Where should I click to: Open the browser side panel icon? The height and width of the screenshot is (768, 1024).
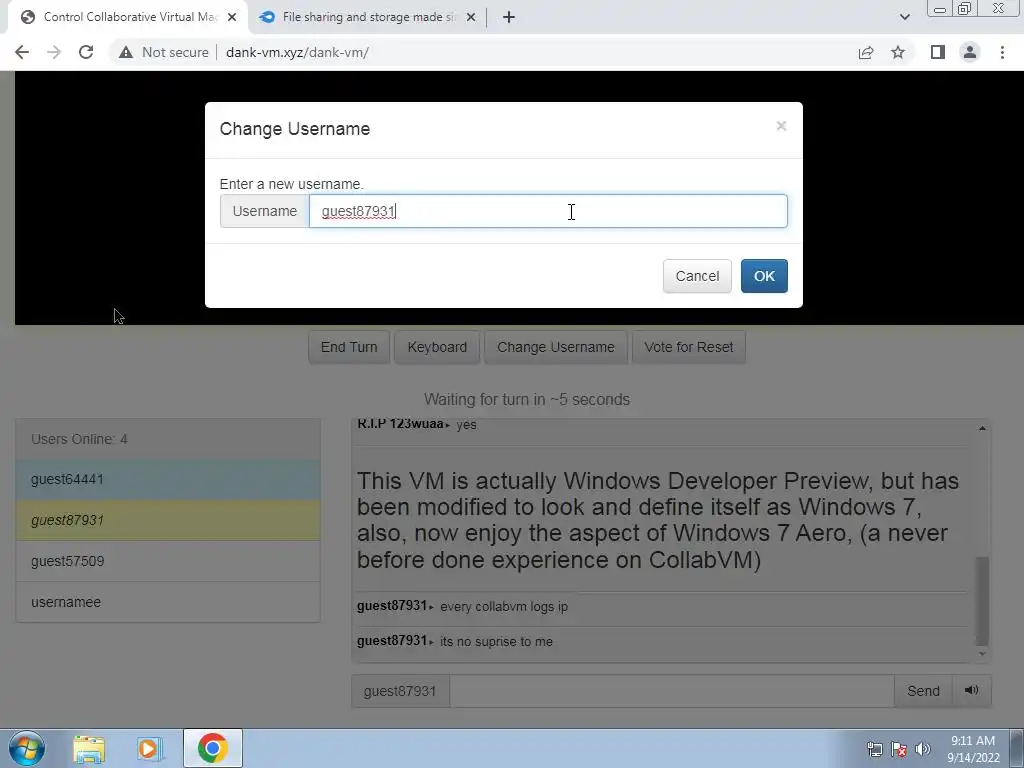pos(938,52)
